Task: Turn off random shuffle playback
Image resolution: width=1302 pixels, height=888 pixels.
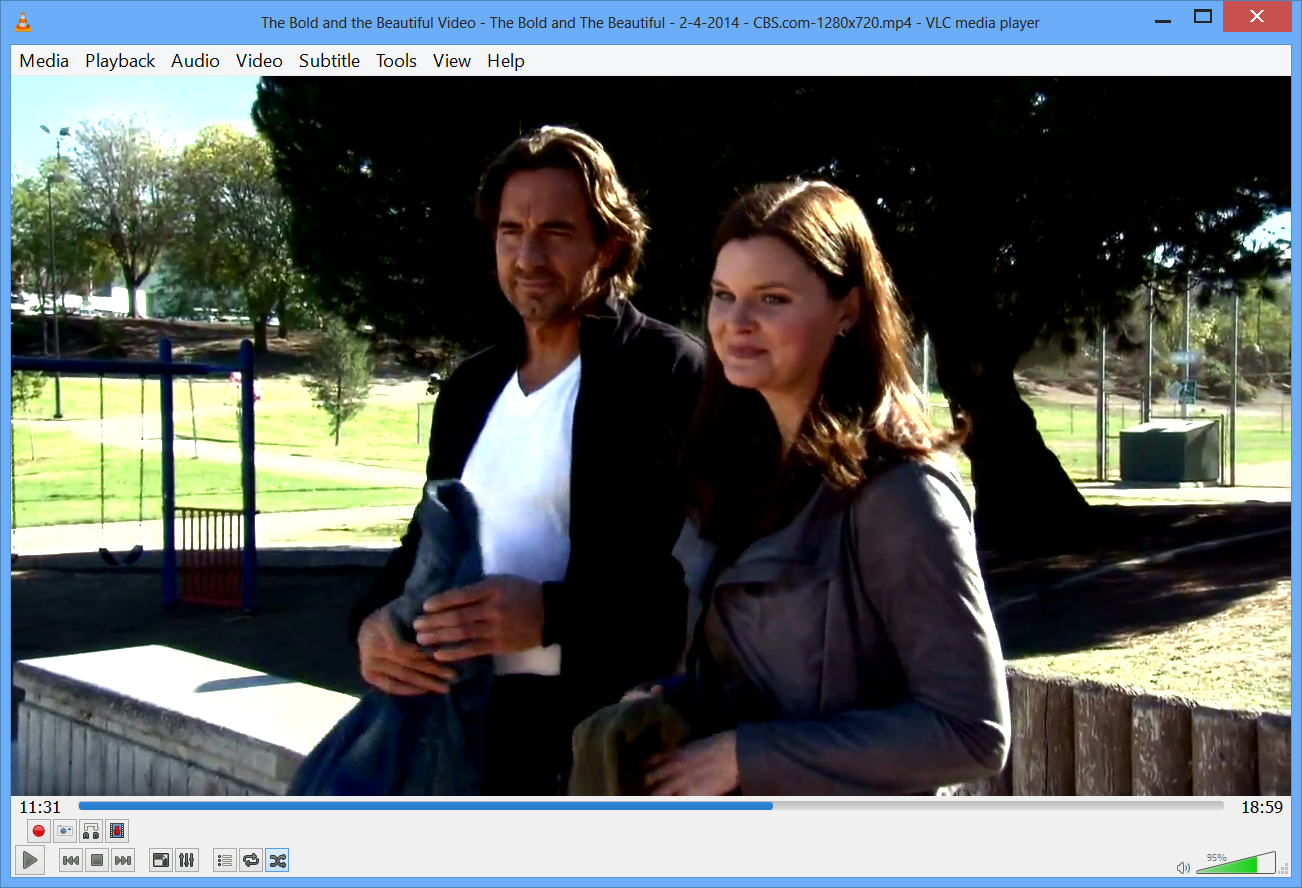Action: point(277,860)
